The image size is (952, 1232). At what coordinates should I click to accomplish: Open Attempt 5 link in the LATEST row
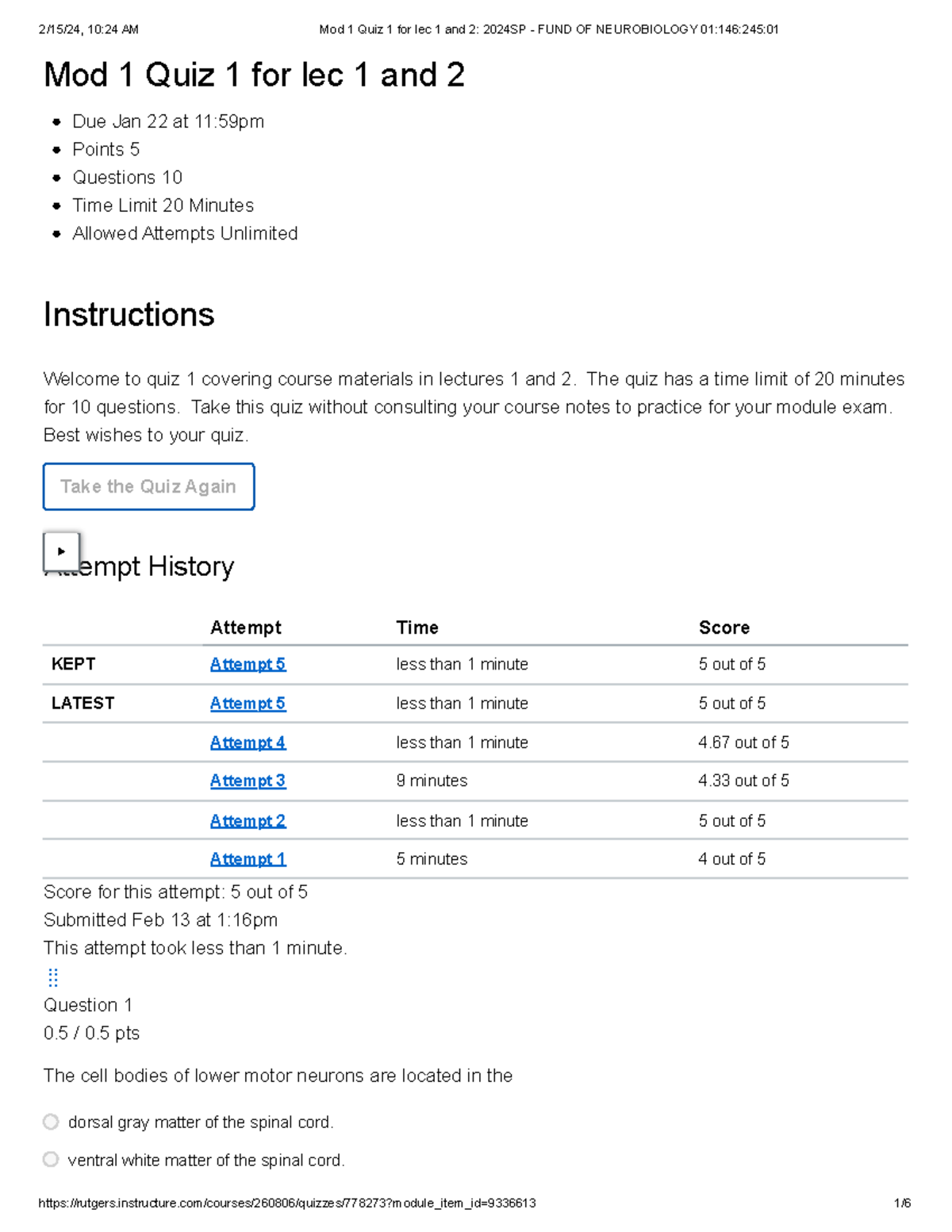point(248,703)
